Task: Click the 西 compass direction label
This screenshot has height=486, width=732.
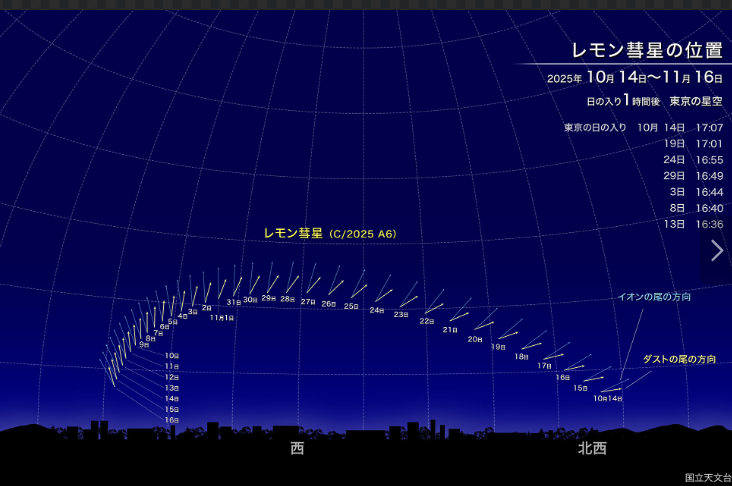Action: point(297,448)
